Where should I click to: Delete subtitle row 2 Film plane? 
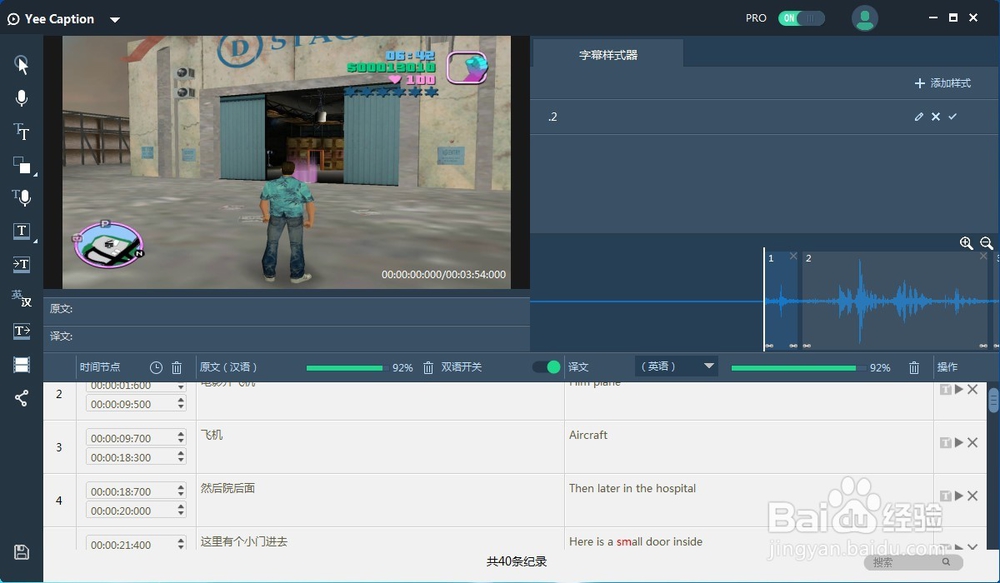[973, 389]
